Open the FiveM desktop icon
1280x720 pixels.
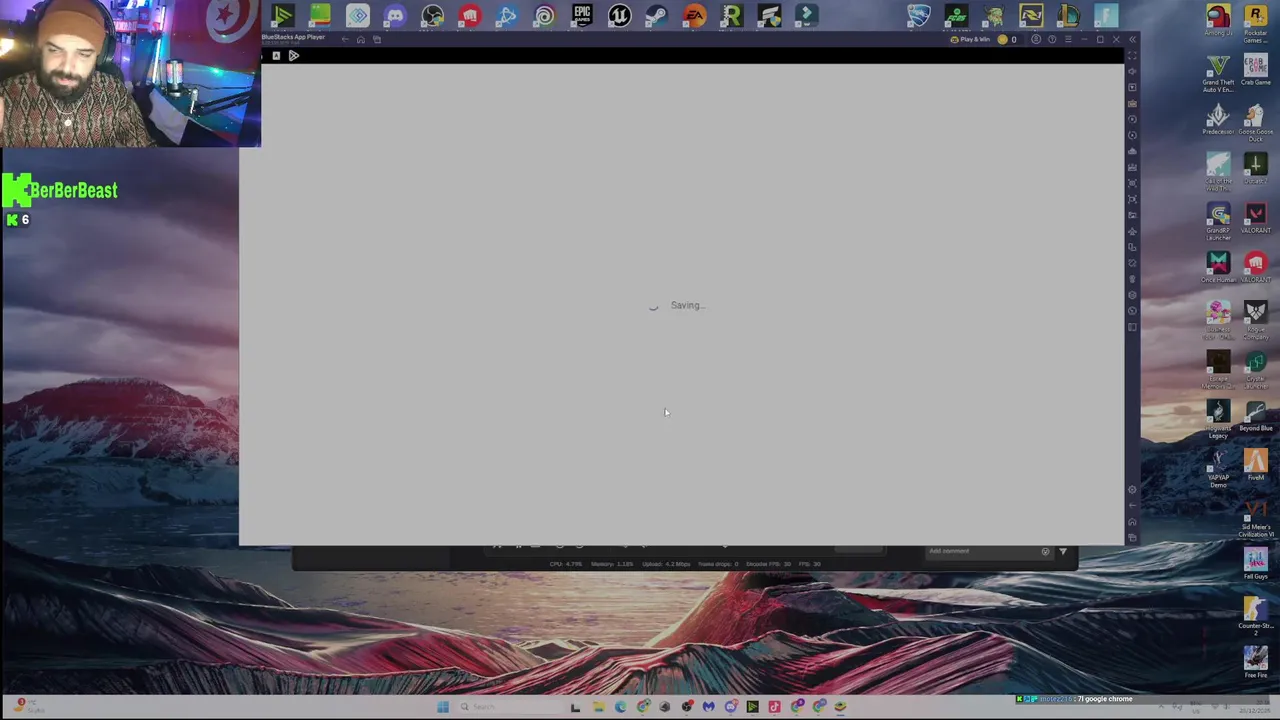[1256, 465]
